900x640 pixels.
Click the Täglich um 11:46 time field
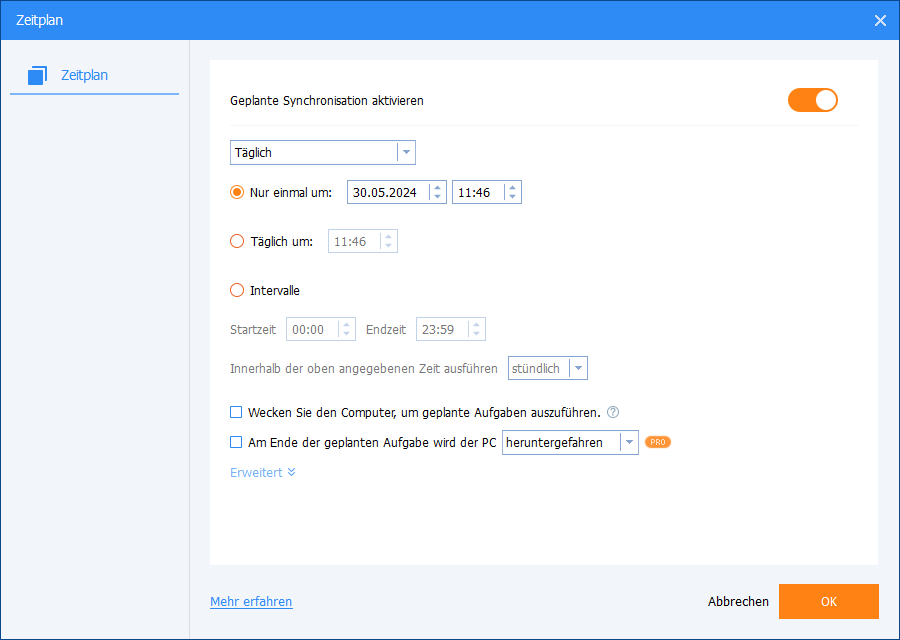tap(363, 241)
